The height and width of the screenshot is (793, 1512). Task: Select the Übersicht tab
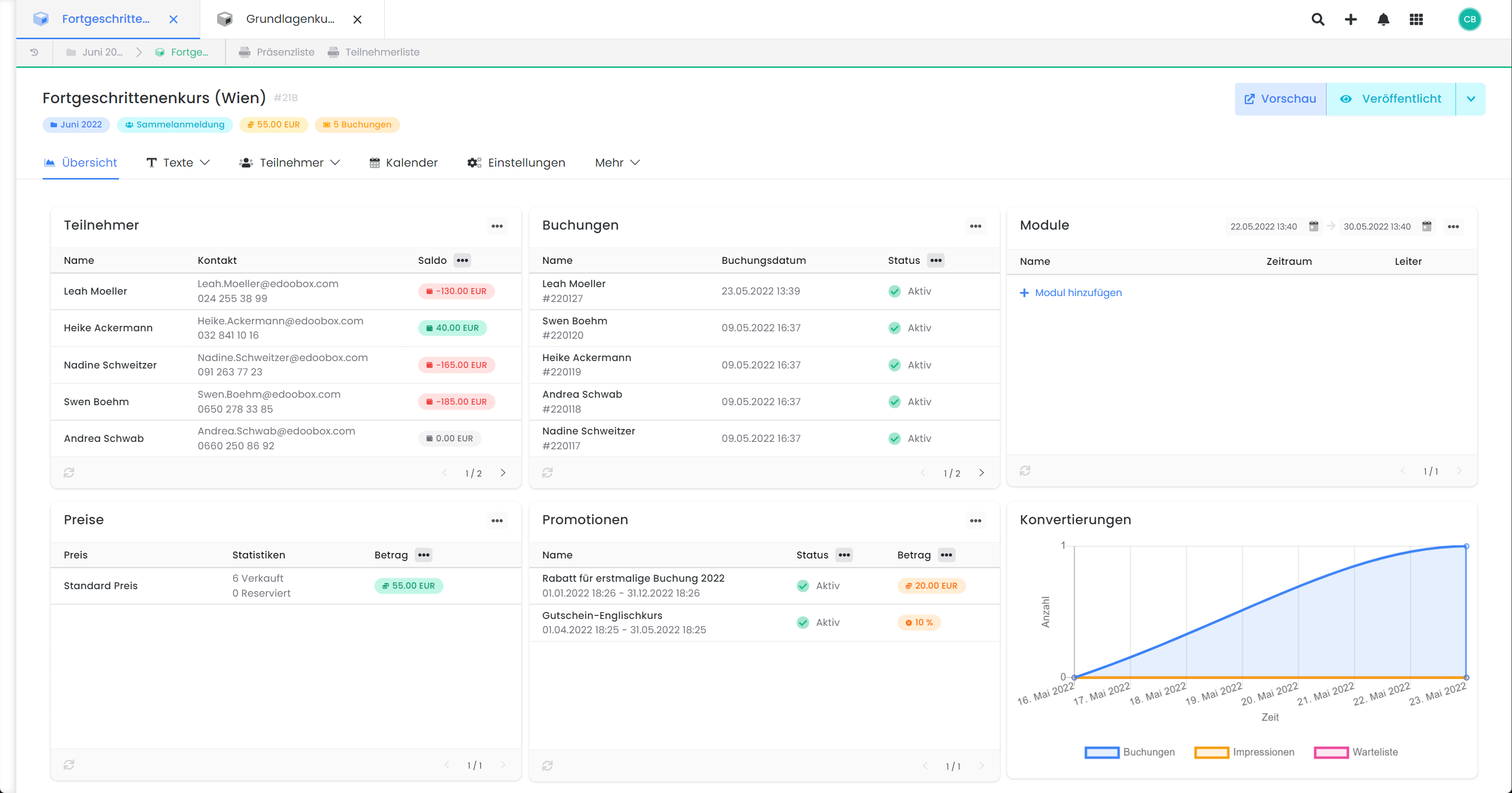[x=81, y=163]
